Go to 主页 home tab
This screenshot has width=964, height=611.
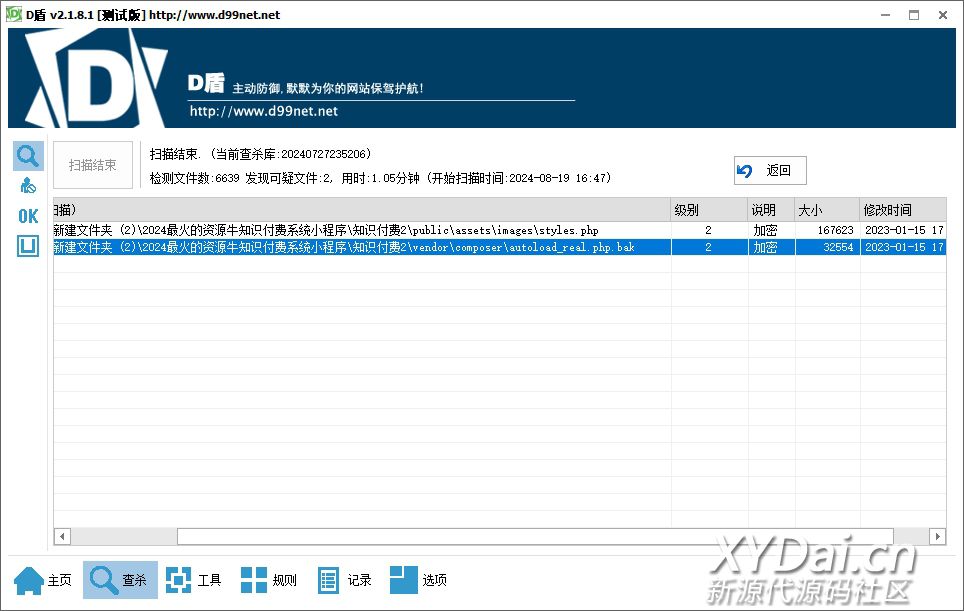click(44, 580)
